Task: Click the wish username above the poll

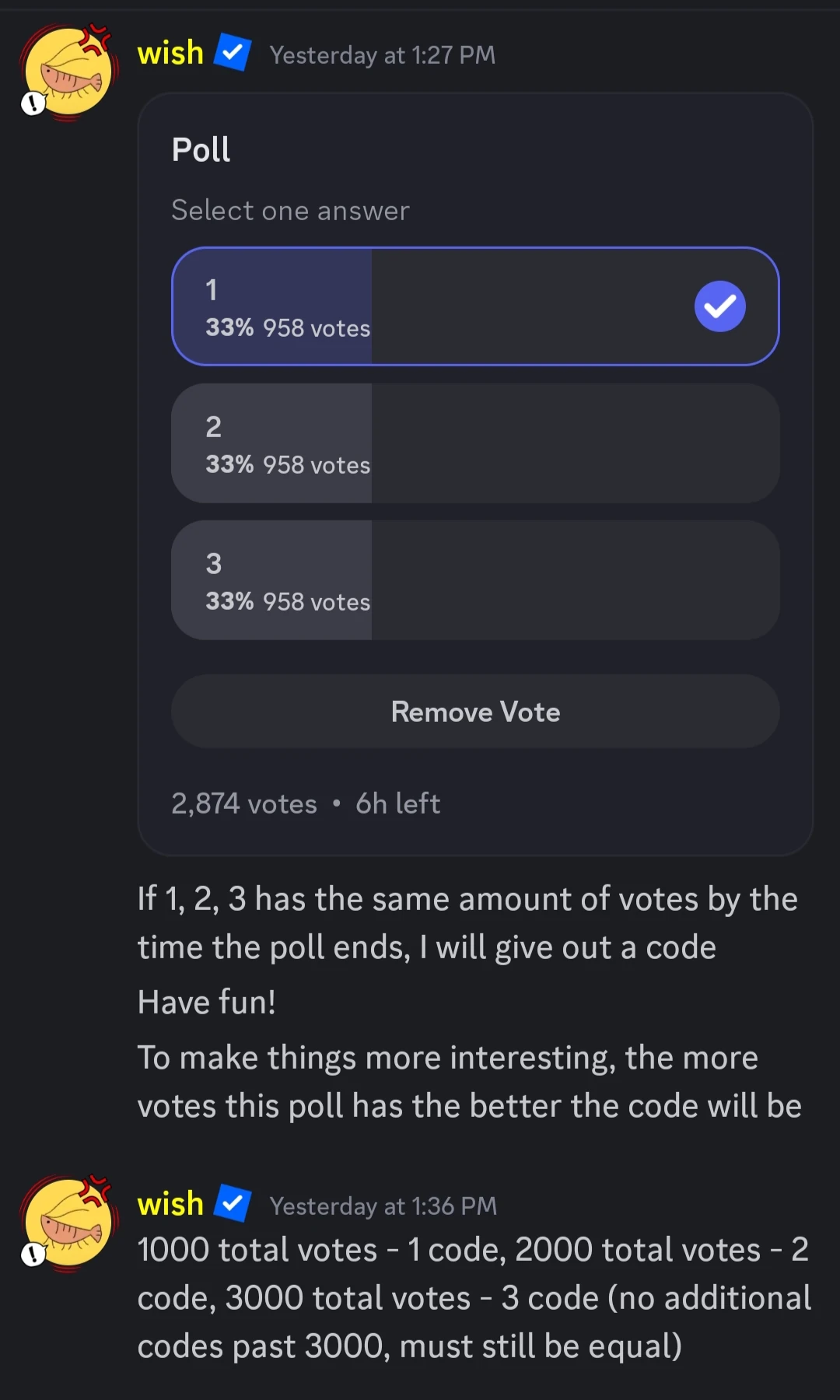Action: pyautogui.click(x=170, y=54)
